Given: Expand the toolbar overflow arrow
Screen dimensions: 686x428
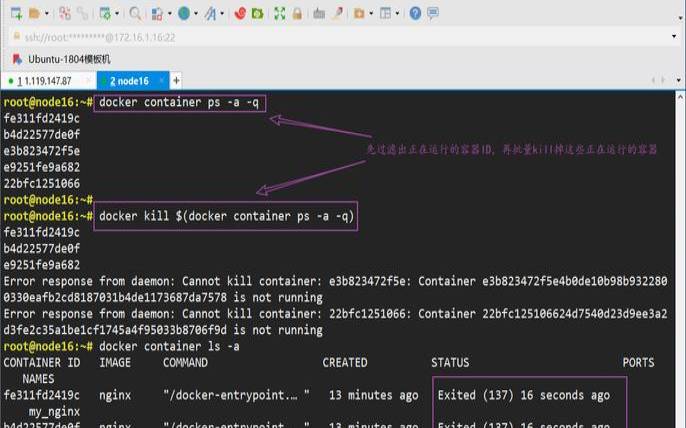Looking at the screenshot, I should (x=680, y=18).
